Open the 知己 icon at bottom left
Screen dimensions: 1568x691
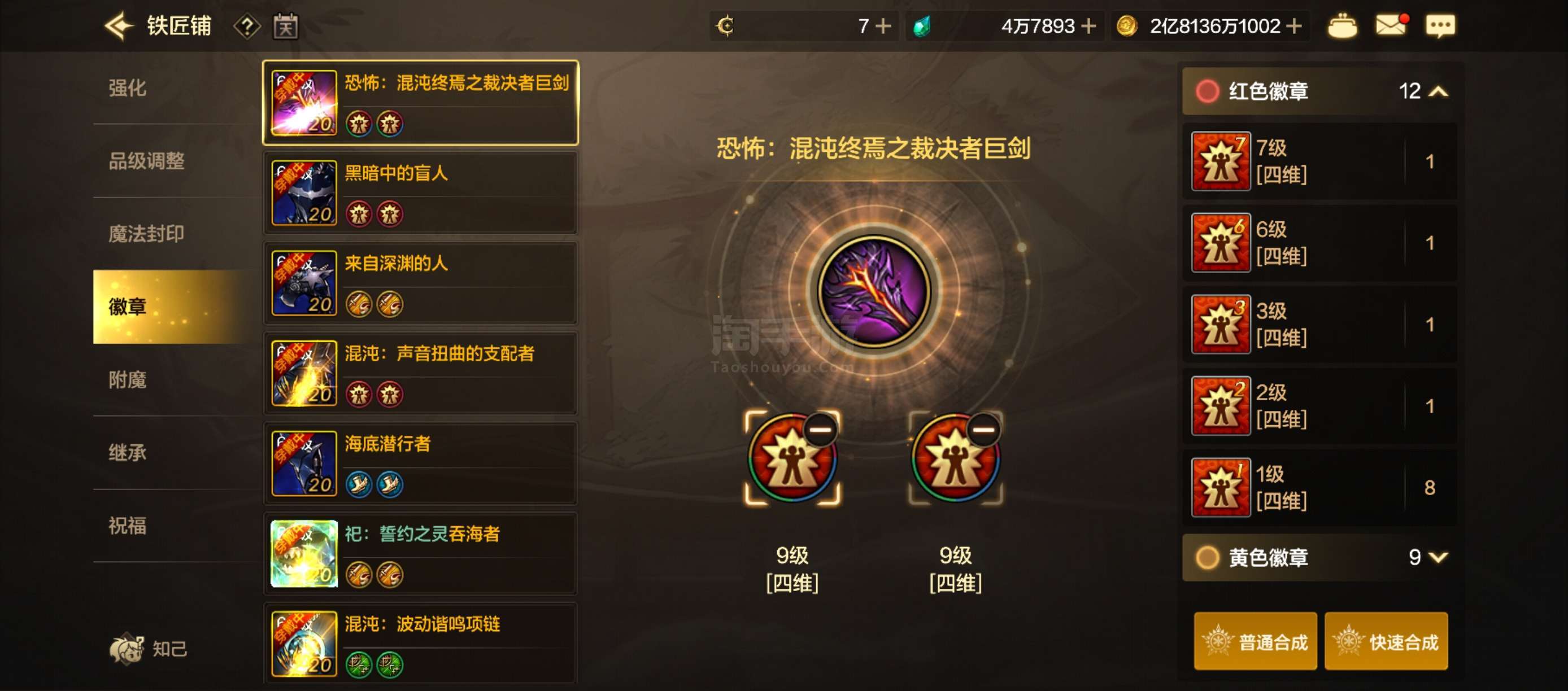[148, 649]
